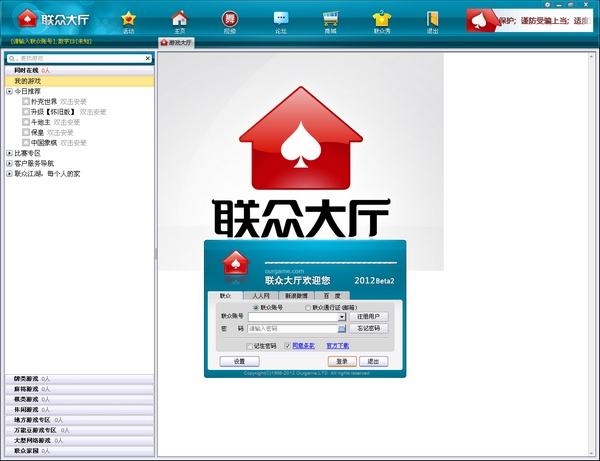Click the yellow account hint text under logo
600x461 pixels.
click(51, 41)
